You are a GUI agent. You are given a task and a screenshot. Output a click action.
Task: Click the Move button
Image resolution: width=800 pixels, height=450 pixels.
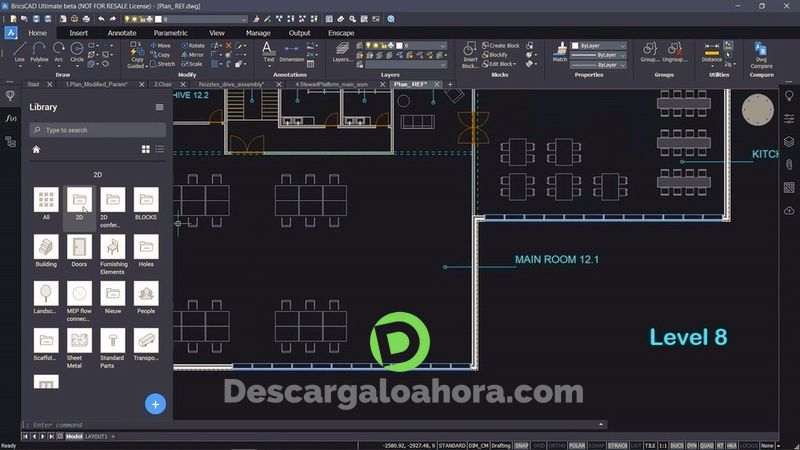point(160,45)
